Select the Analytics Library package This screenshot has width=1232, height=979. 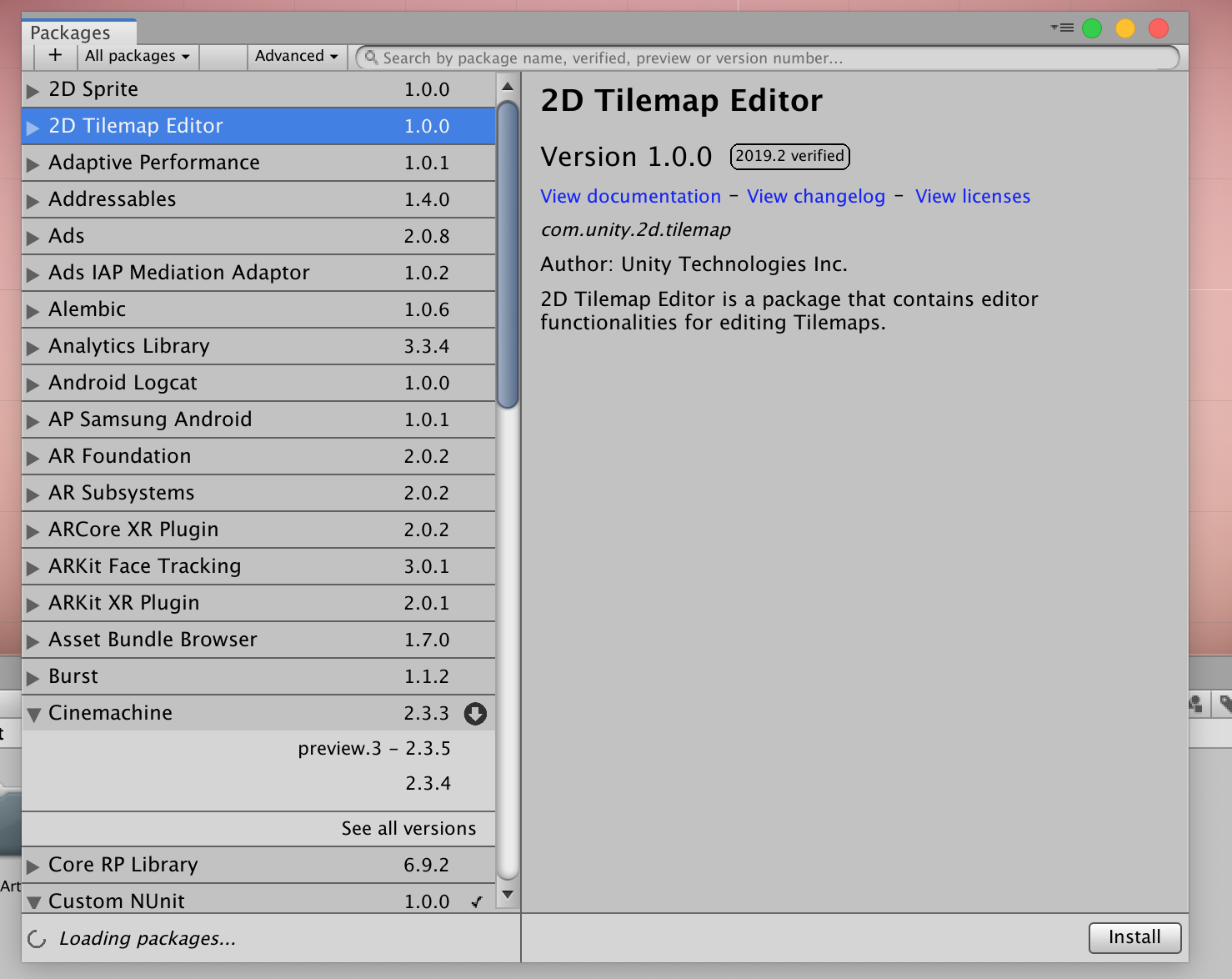[x=258, y=346]
